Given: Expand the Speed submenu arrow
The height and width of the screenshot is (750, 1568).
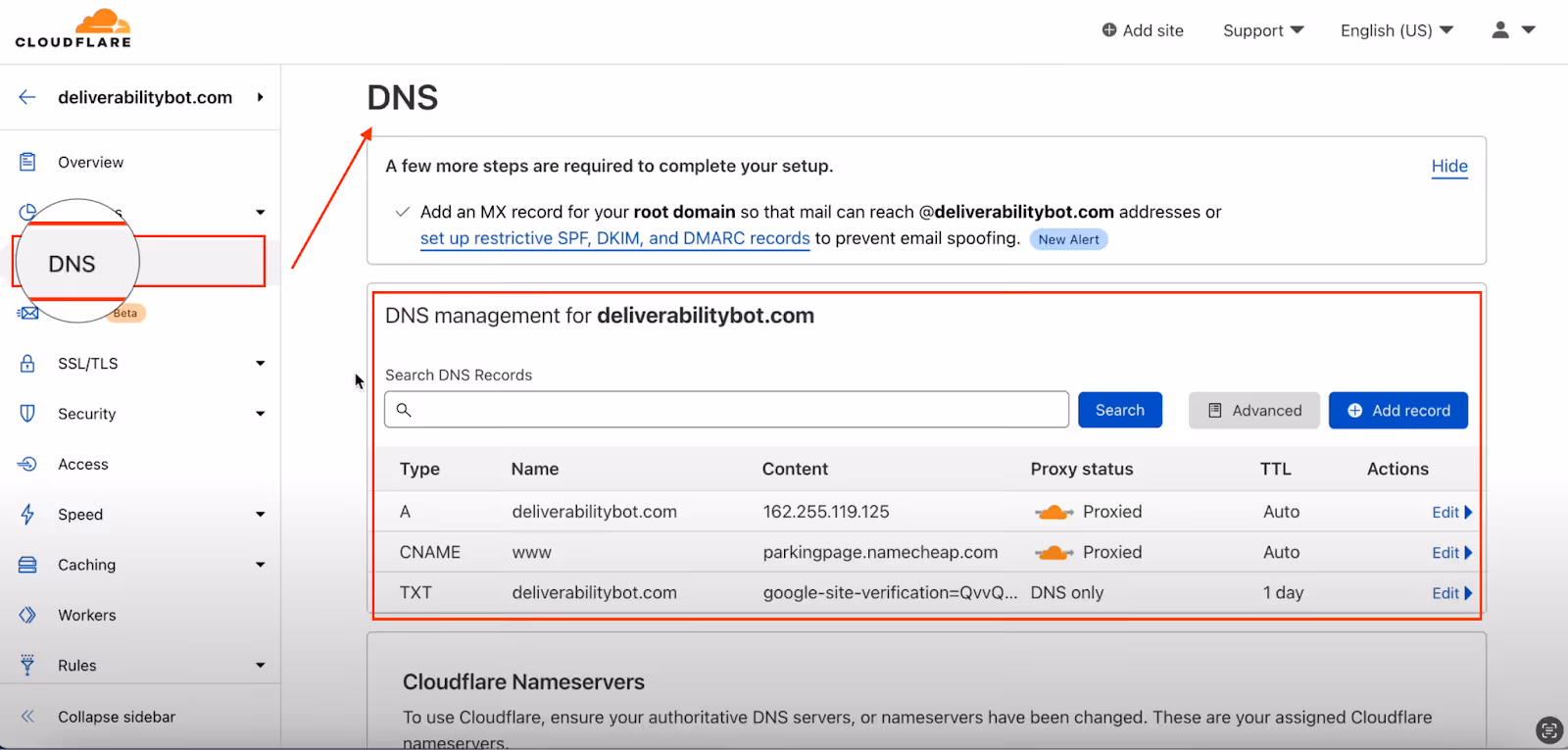Looking at the screenshot, I should pyautogui.click(x=261, y=514).
